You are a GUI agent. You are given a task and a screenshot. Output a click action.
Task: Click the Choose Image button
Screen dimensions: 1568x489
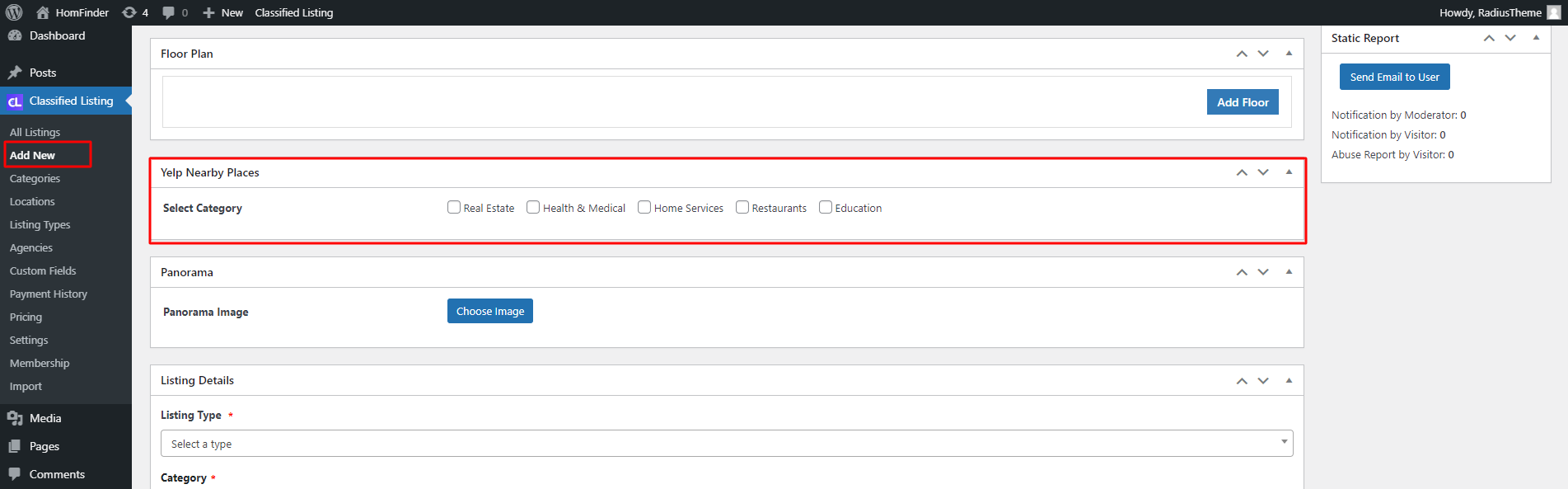pos(490,311)
